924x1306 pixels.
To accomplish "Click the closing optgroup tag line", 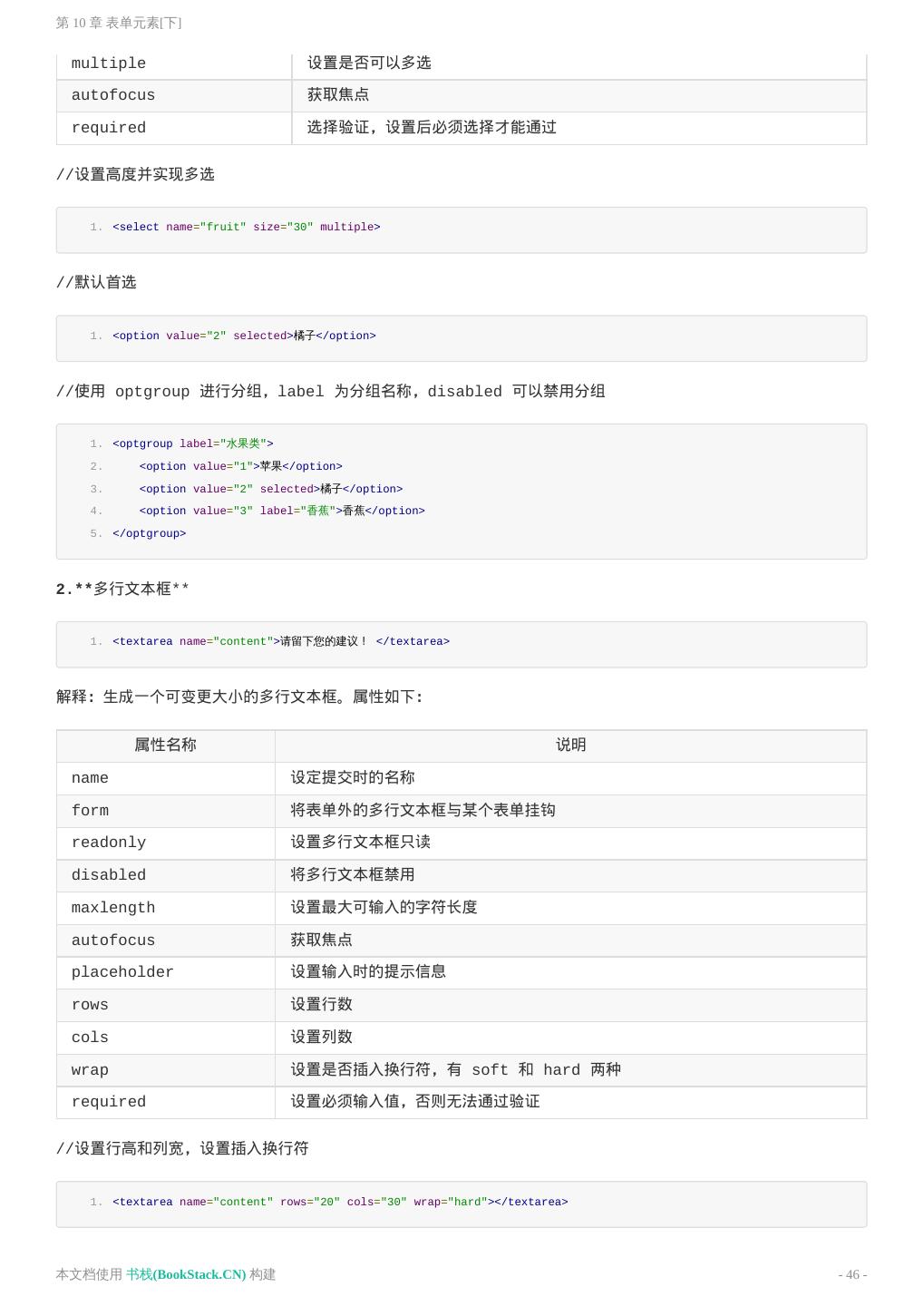I will (149, 533).
